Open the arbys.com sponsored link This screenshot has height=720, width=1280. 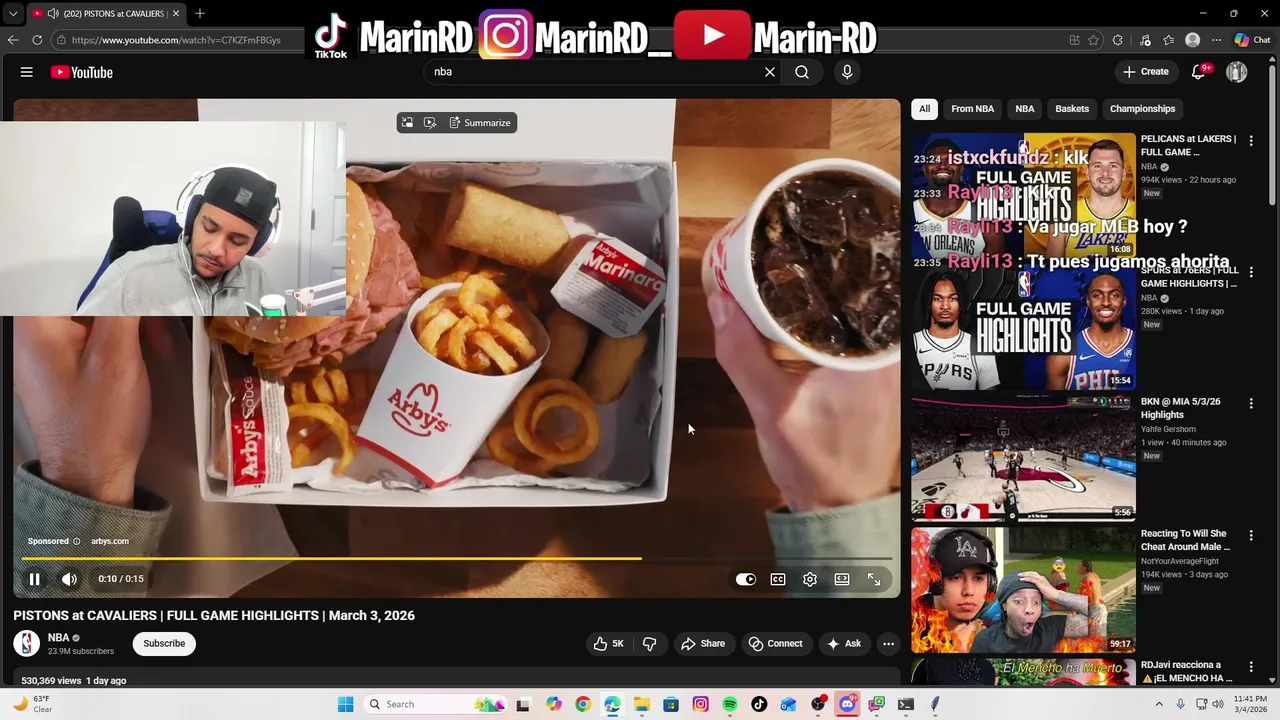pyautogui.click(x=110, y=541)
